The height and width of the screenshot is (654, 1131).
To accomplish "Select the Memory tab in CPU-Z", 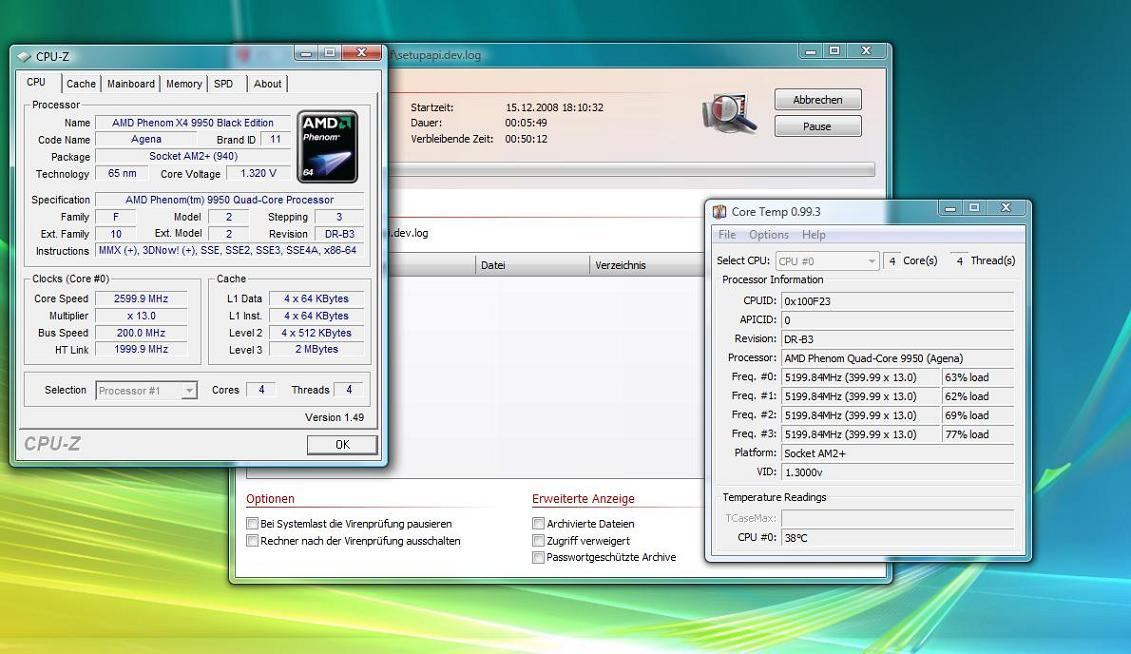I will 184,84.
